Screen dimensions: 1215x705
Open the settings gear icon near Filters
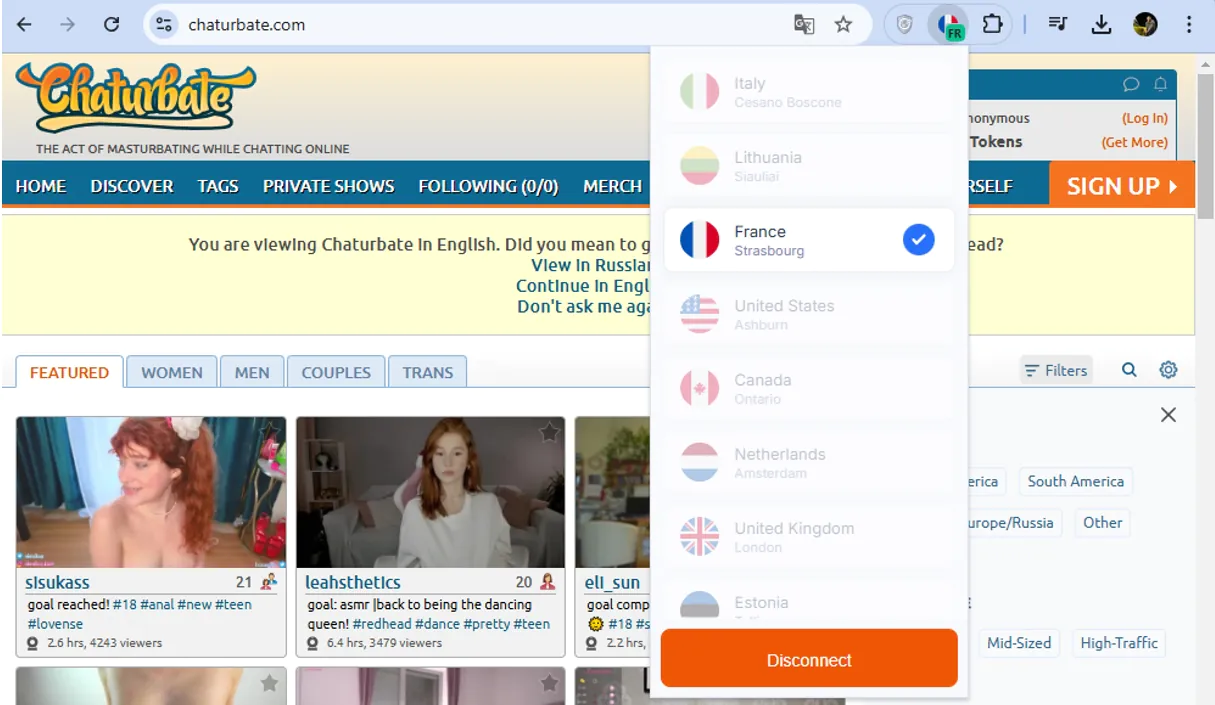tap(1168, 370)
